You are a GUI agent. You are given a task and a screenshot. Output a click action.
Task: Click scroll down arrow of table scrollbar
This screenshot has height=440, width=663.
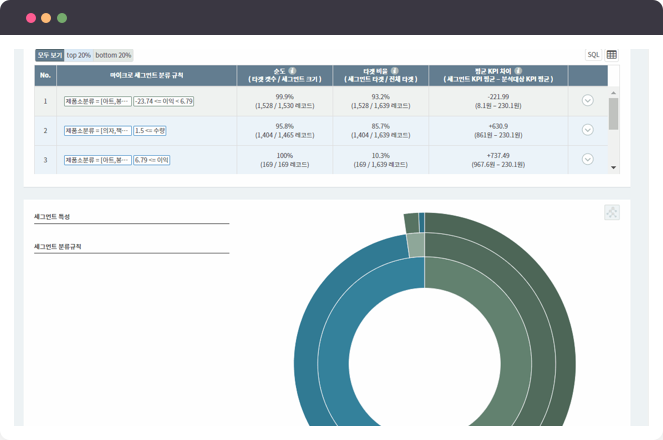pos(613,168)
